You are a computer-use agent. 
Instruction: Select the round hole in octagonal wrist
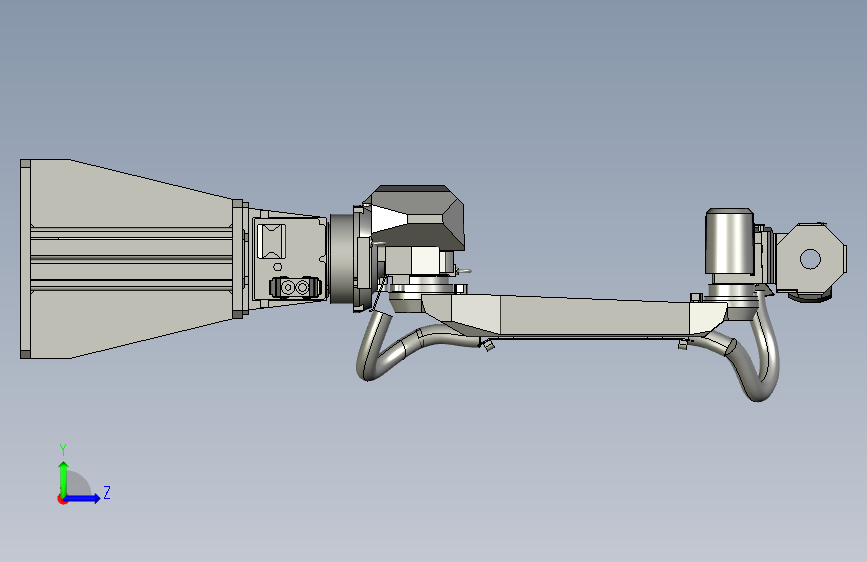(810, 259)
